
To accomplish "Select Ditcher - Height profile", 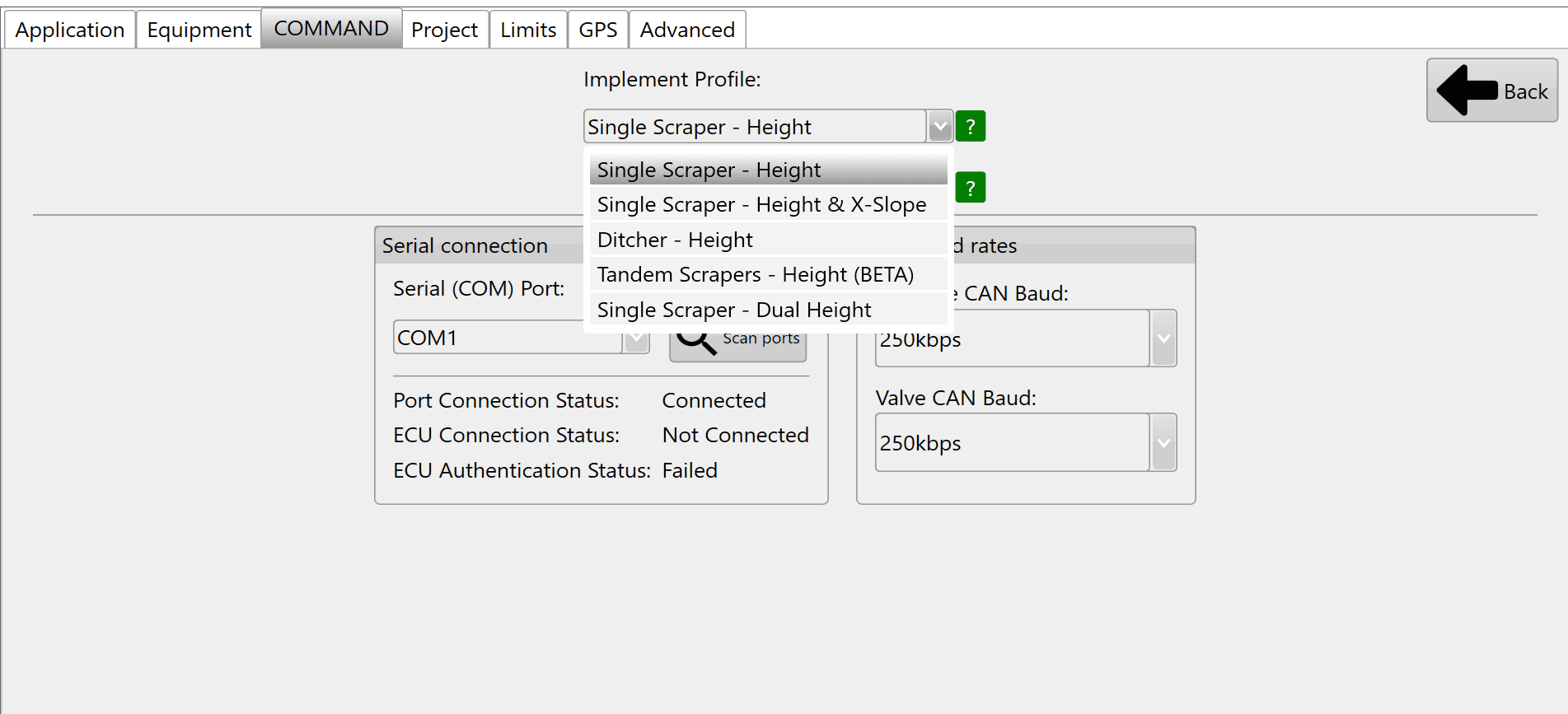I will (x=769, y=240).
